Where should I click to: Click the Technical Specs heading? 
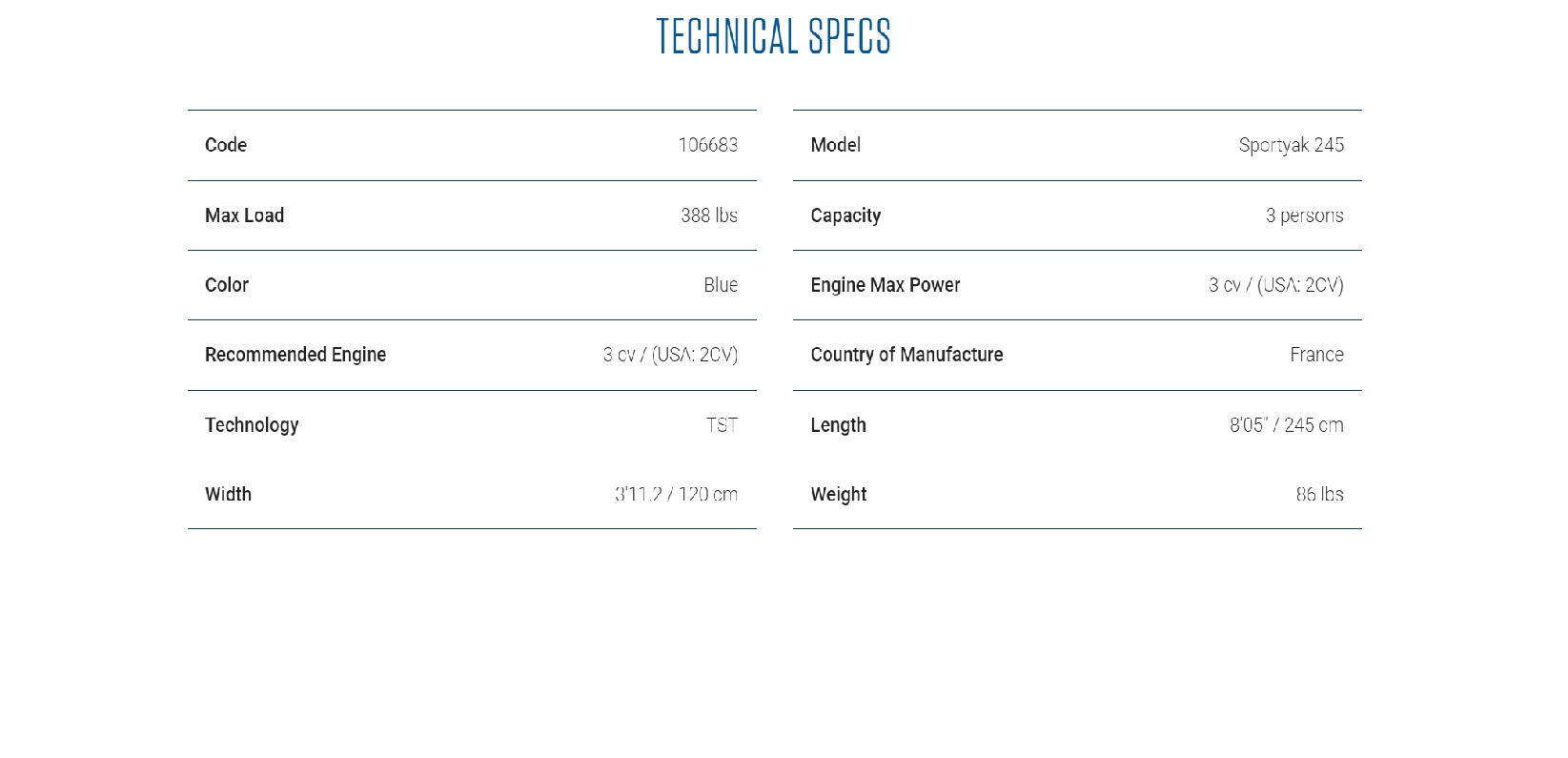click(x=773, y=37)
